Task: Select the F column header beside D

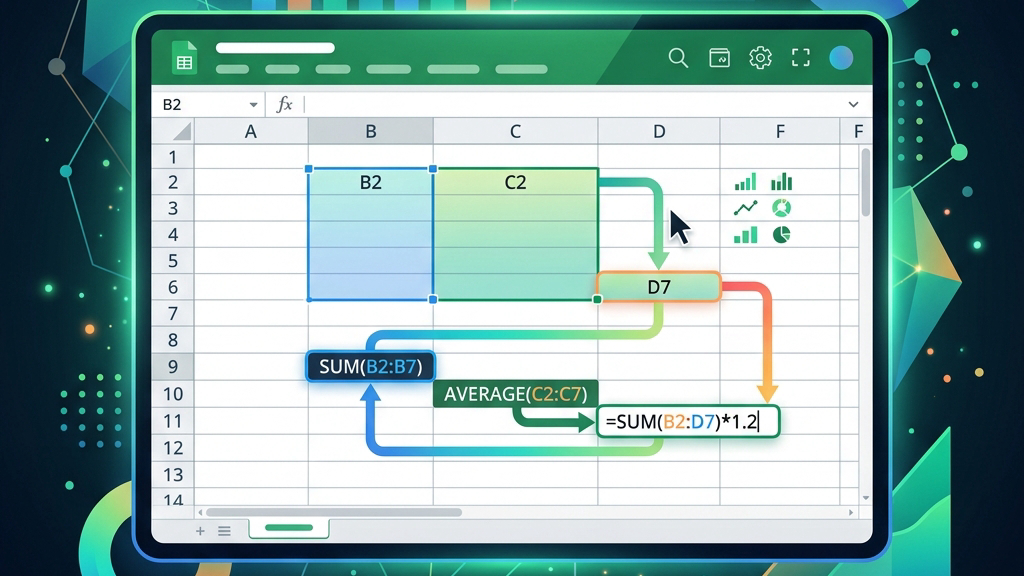Action: 780,132
